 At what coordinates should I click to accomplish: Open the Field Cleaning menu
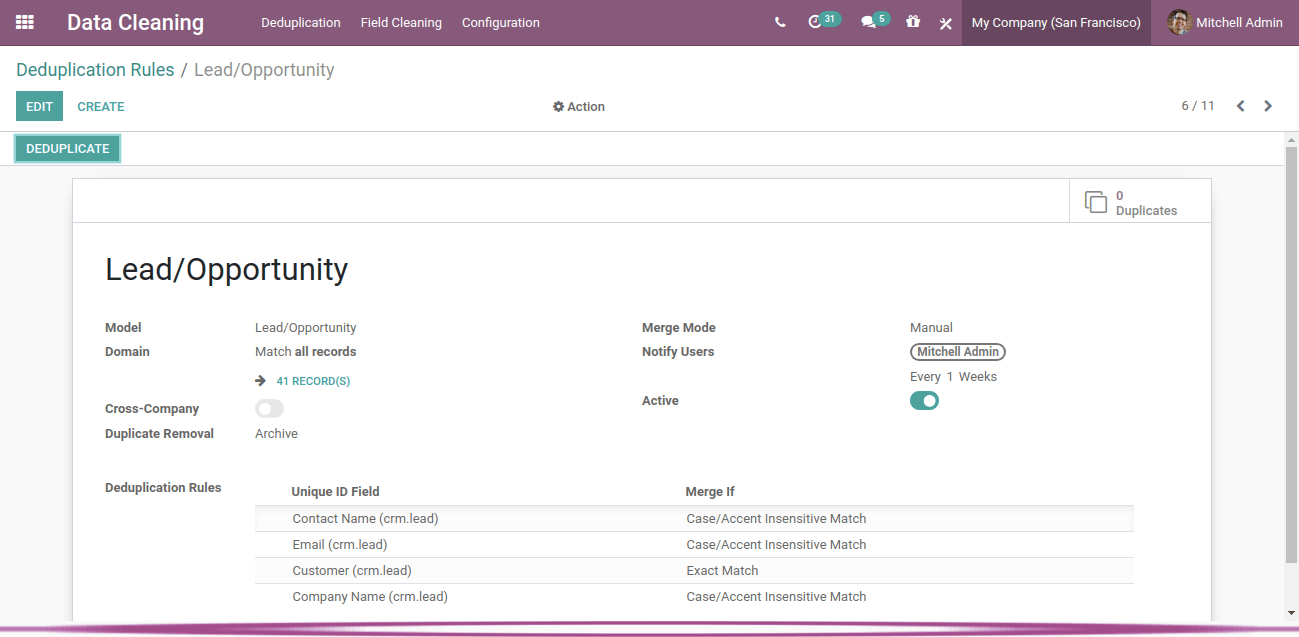pyautogui.click(x=401, y=22)
